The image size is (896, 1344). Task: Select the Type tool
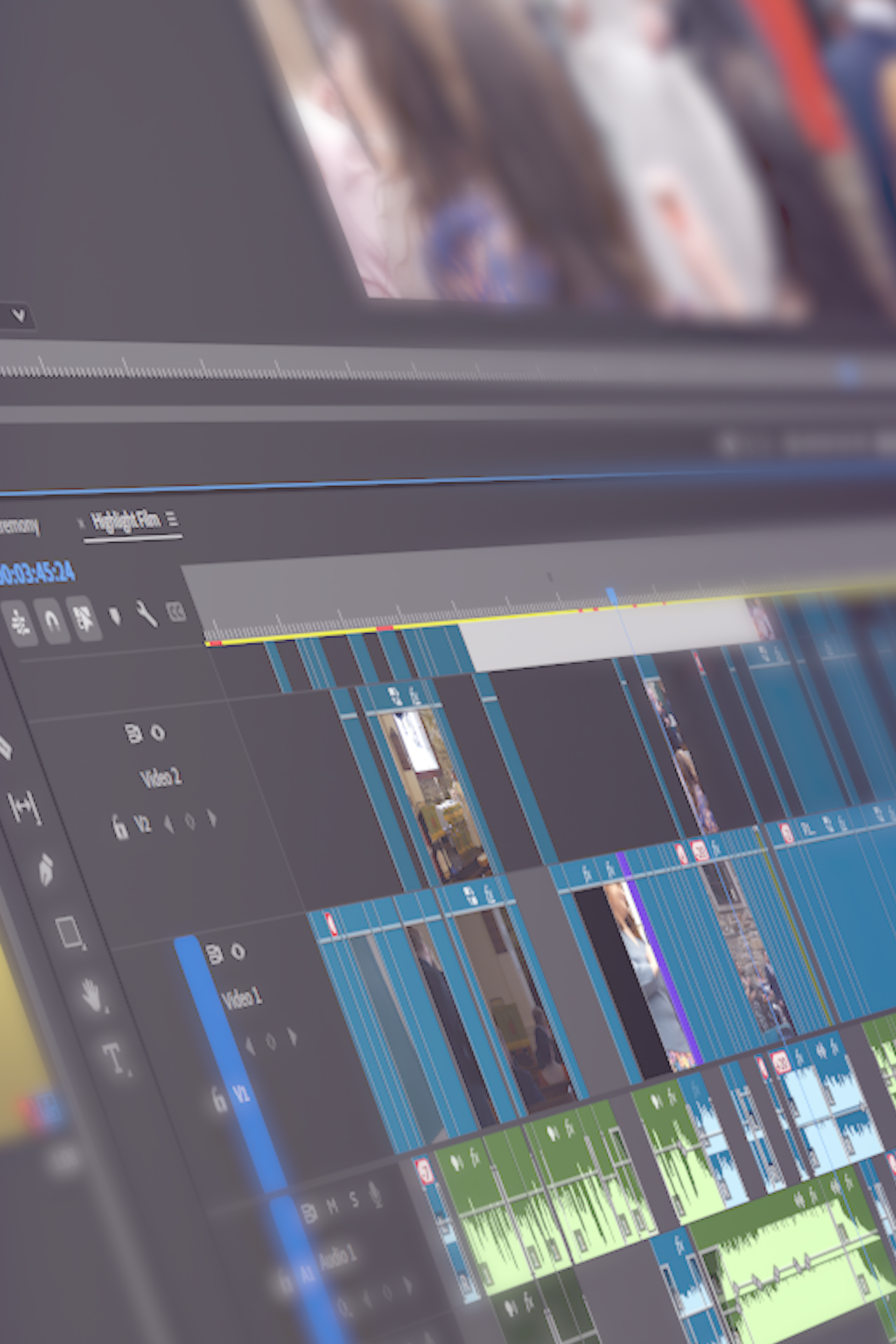115,1058
